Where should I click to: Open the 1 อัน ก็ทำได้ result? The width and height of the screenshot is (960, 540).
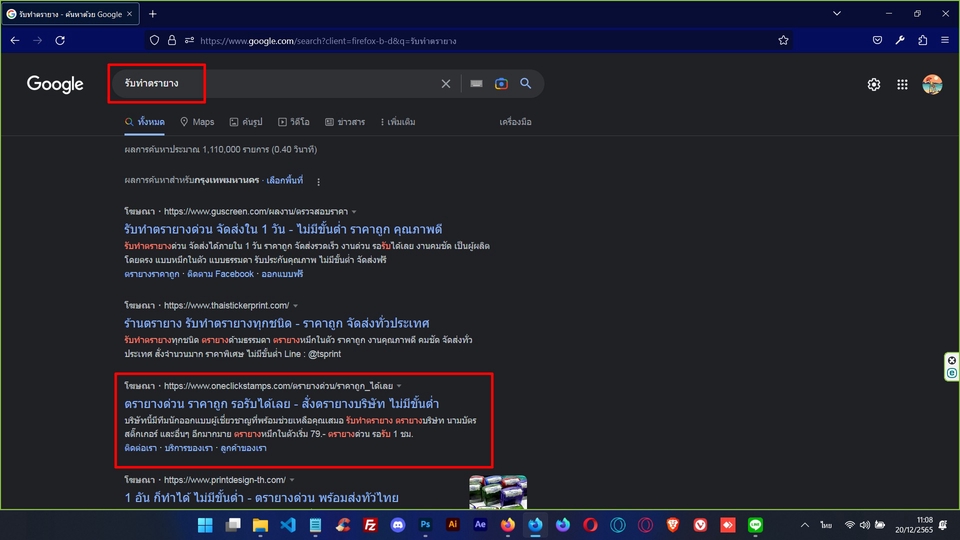point(261,498)
